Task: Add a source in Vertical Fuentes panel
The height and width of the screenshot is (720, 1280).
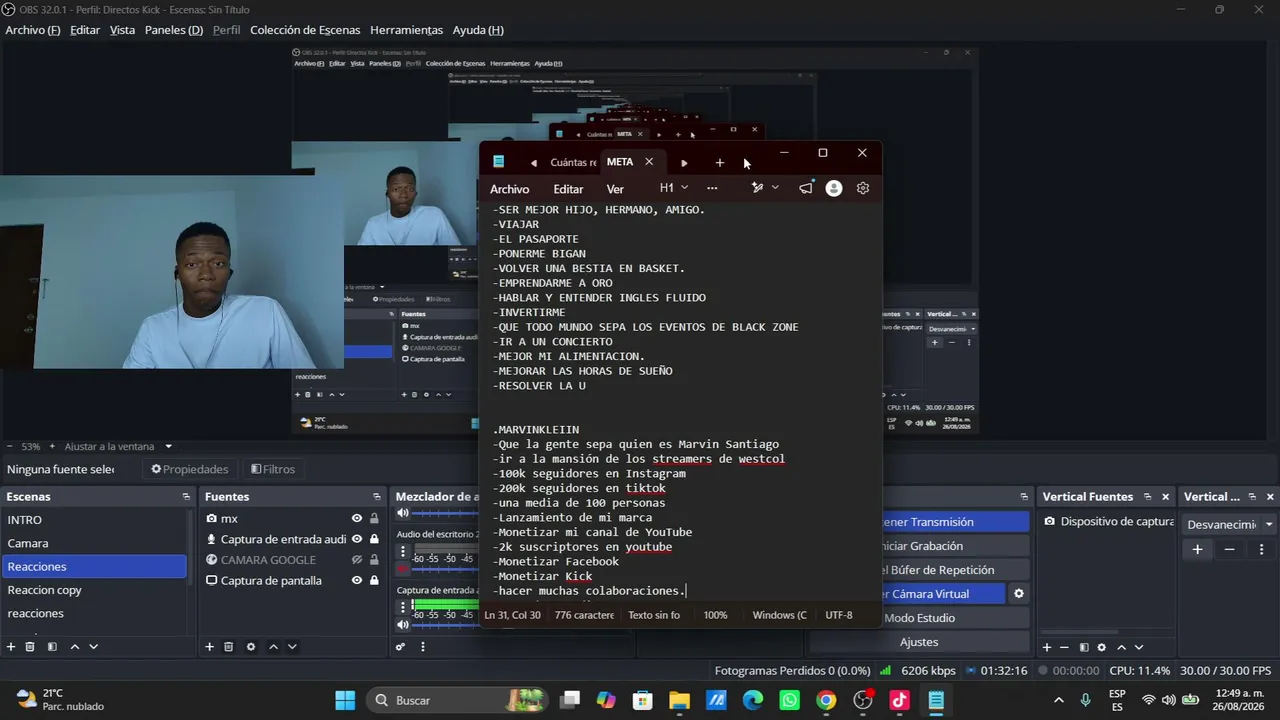Action: tap(1047, 647)
